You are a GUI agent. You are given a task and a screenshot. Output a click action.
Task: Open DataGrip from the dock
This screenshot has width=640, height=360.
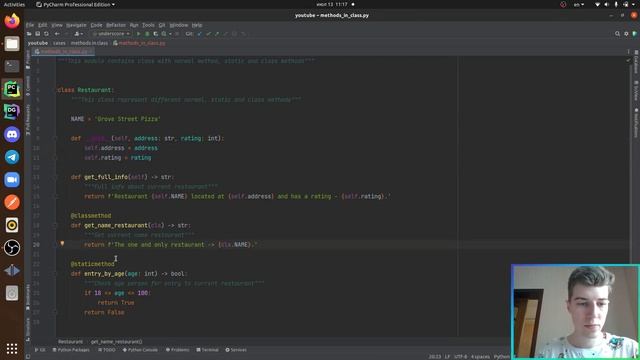(x=12, y=111)
